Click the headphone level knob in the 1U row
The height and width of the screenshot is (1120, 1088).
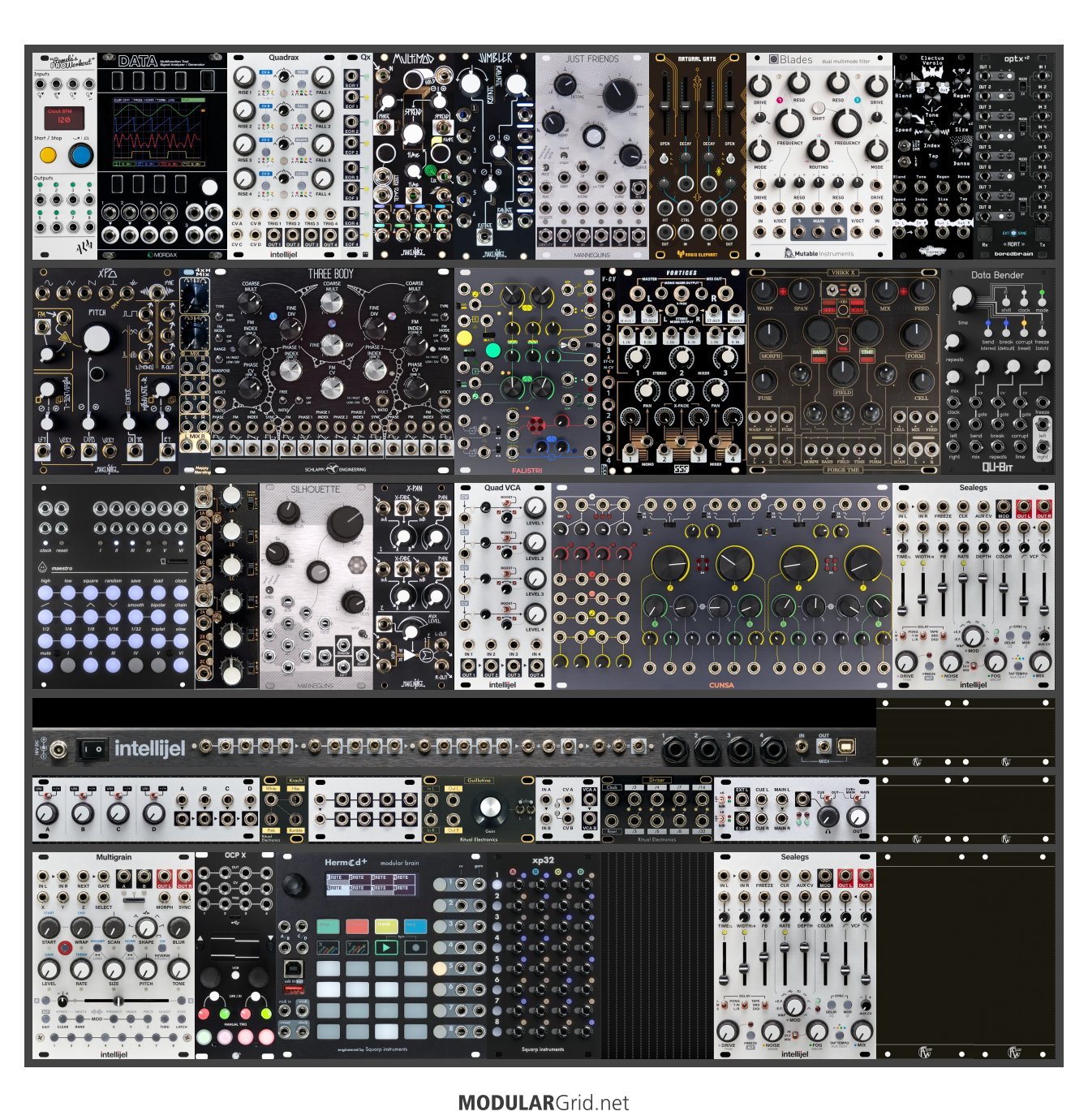828,816
